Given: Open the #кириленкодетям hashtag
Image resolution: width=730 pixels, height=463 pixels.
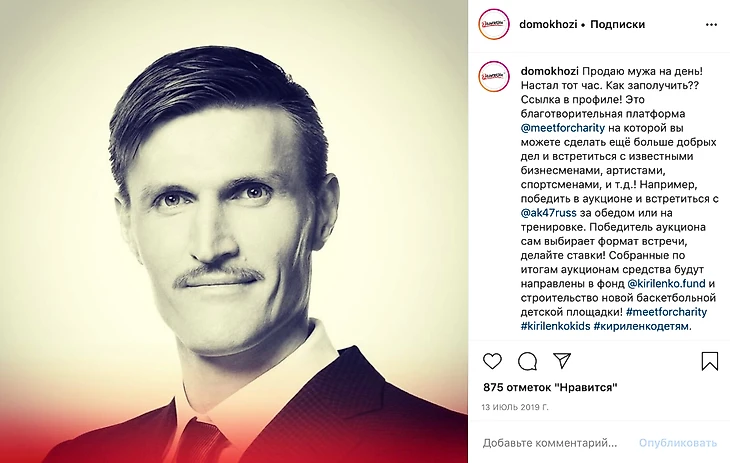Looking at the screenshot, I should 640,326.
